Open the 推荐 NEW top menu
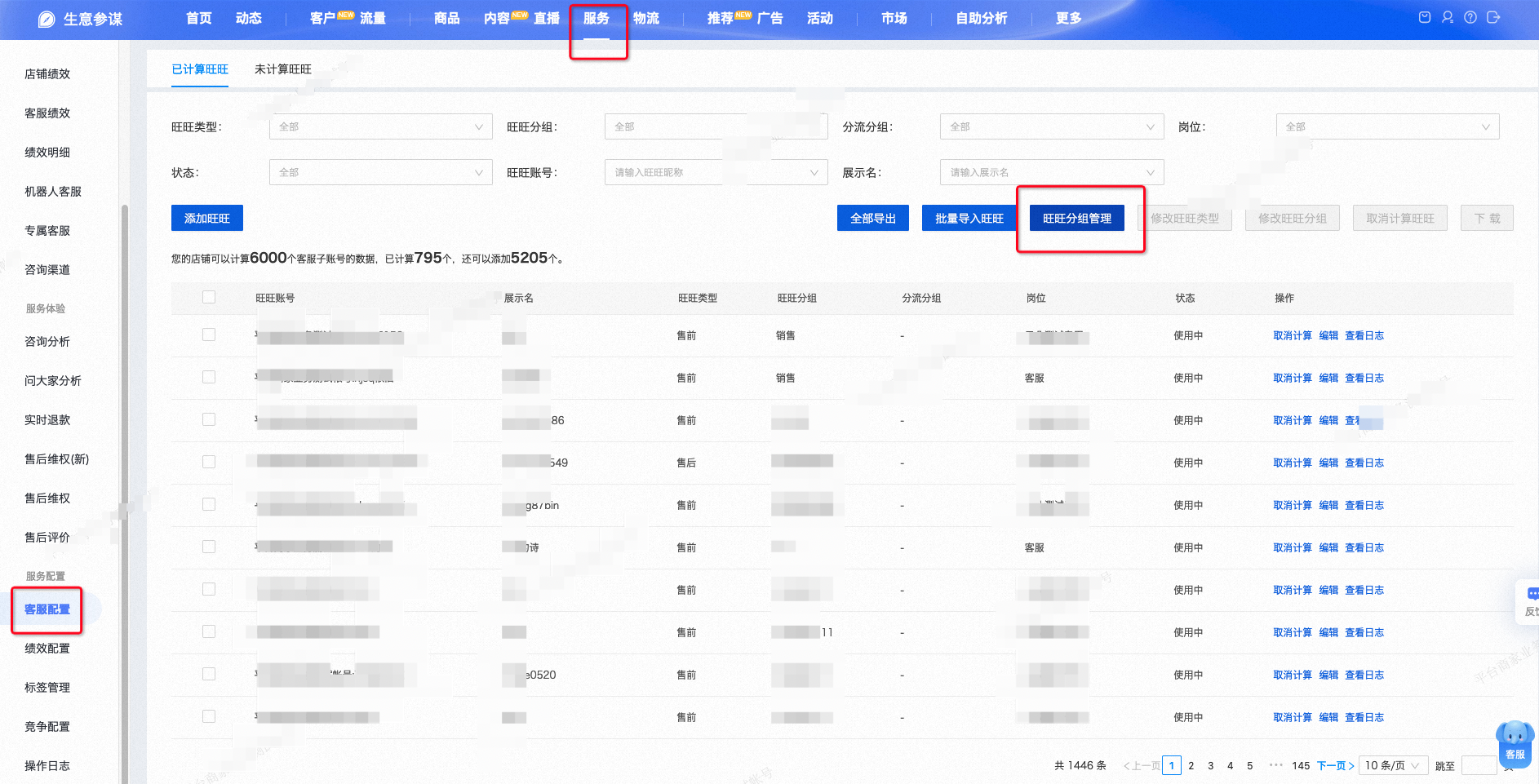Image resolution: width=1539 pixels, height=784 pixels. [721, 18]
